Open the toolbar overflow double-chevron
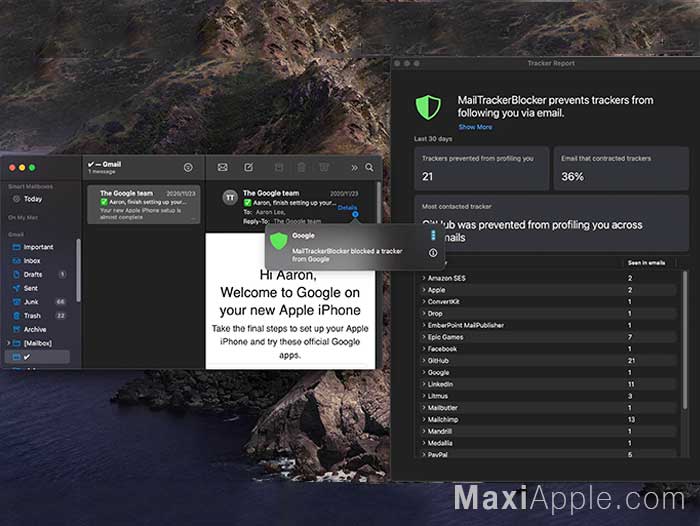700x526 pixels. [354, 168]
